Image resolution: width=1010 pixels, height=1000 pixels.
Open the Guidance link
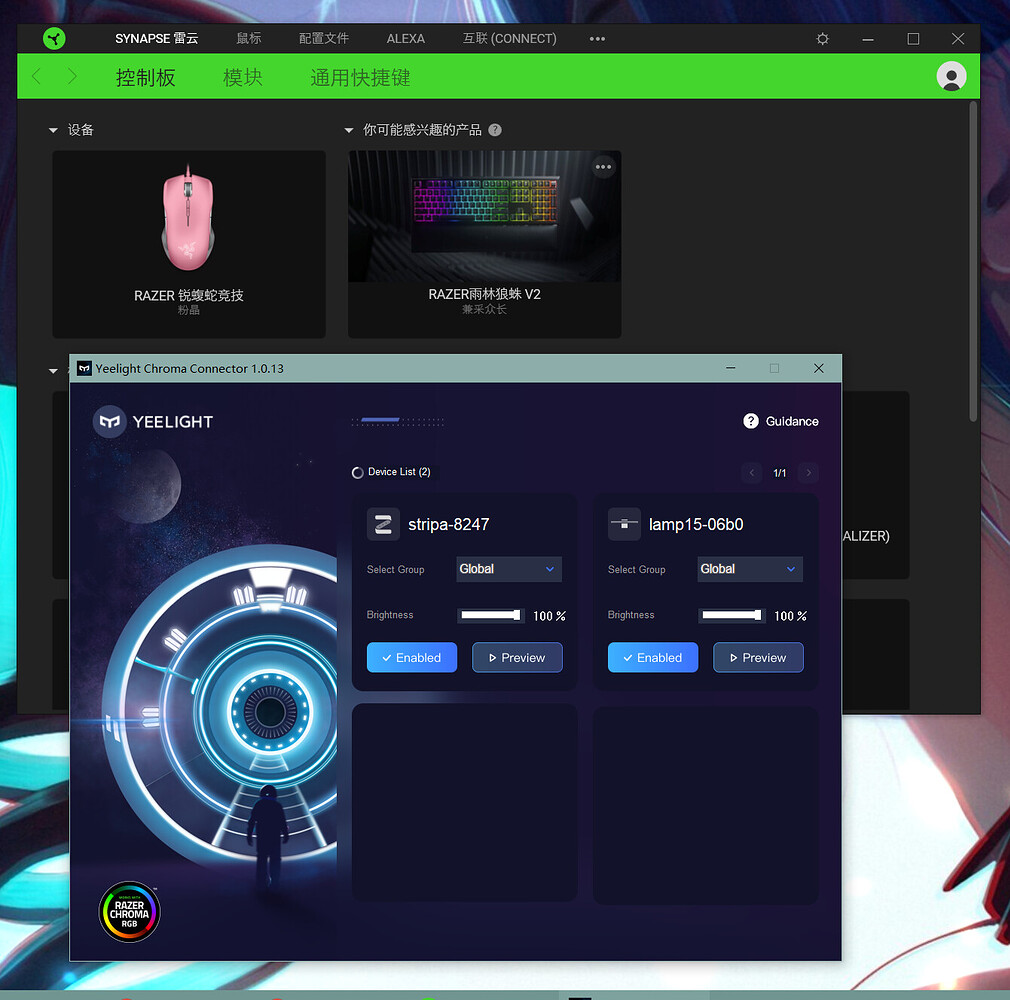click(792, 421)
